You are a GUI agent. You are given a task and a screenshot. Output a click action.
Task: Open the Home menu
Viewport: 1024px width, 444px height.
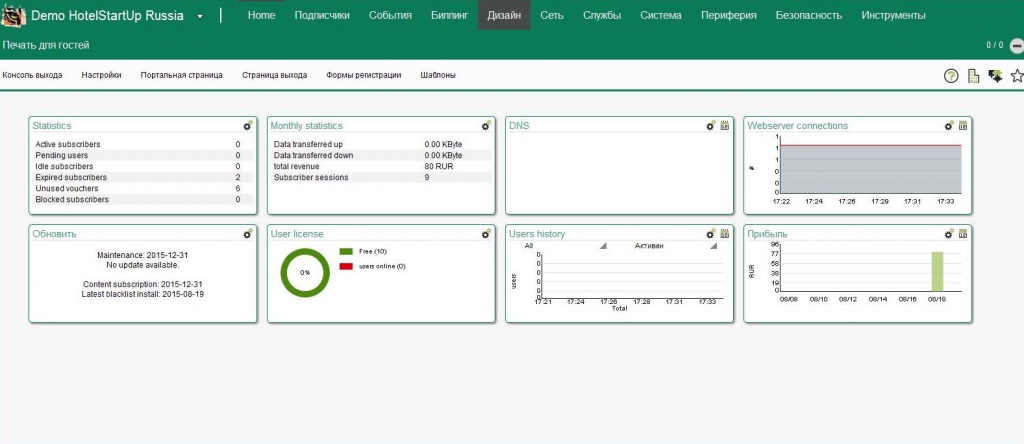click(261, 15)
